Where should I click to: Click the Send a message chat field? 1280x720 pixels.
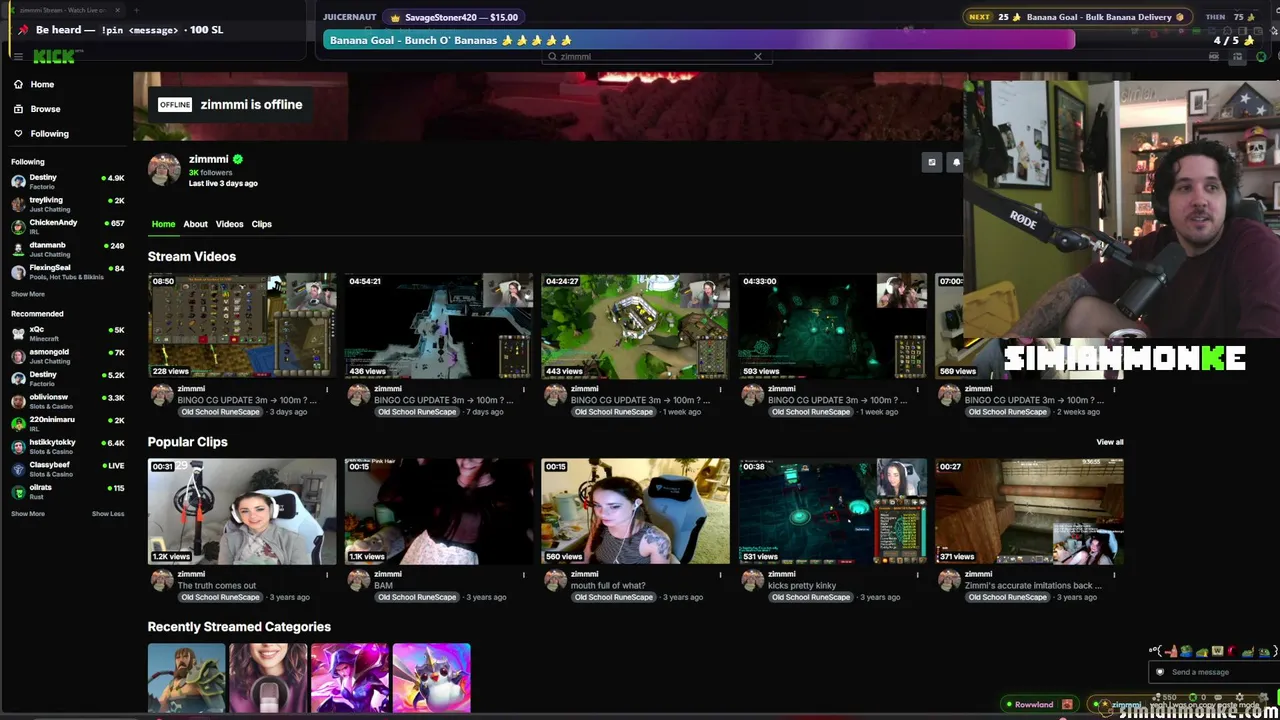point(1212,672)
